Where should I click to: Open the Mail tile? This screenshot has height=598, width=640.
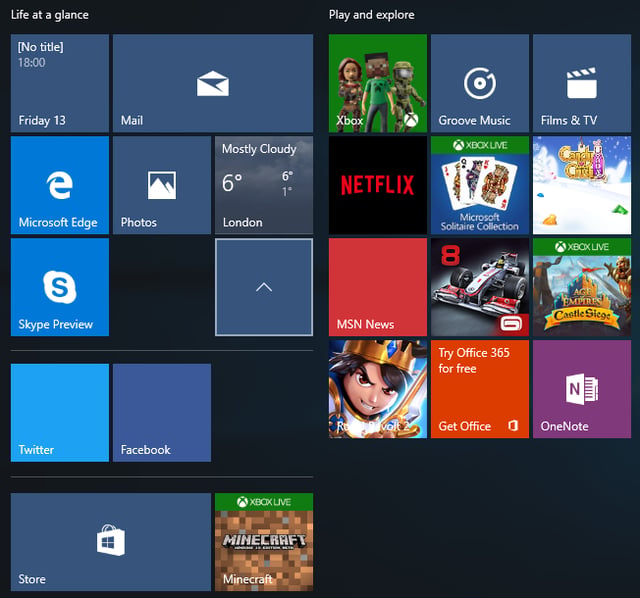pos(213,83)
